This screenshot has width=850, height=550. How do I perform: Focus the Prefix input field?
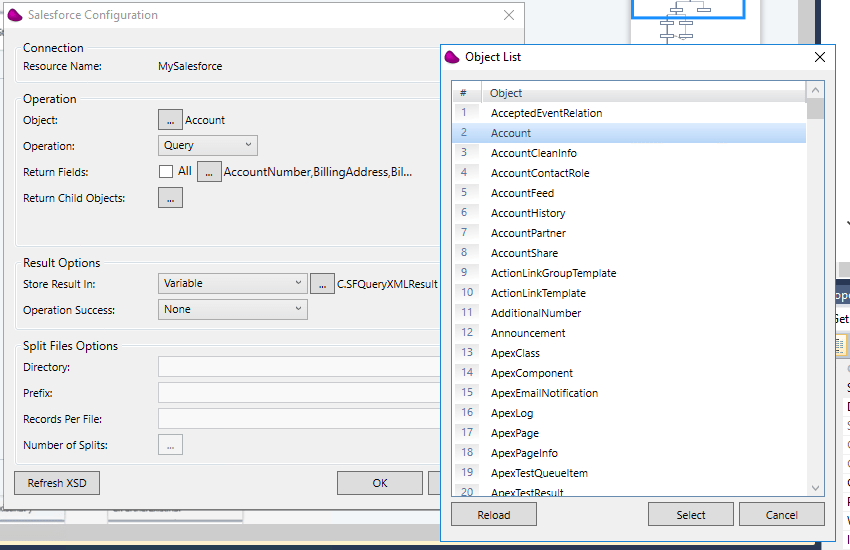pyautogui.click(x=299, y=393)
